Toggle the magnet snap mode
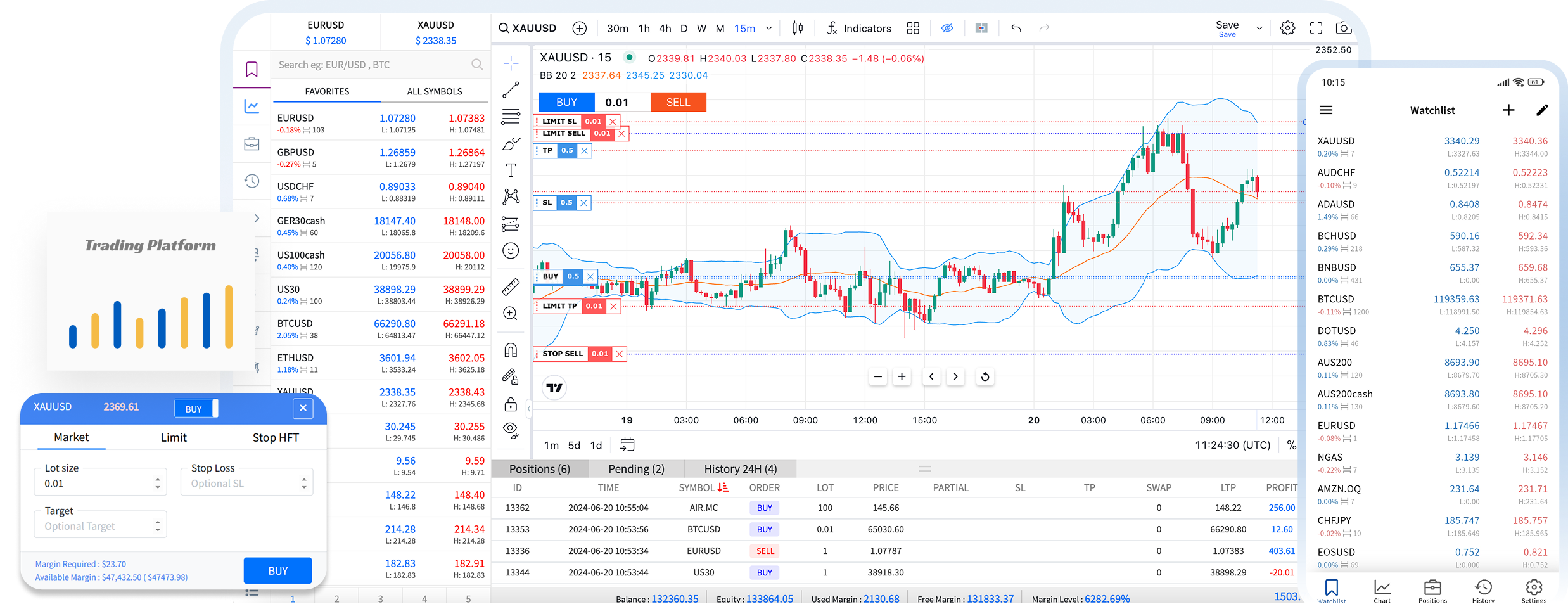Image resolution: width=1568 pixels, height=616 pixels. point(511,350)
